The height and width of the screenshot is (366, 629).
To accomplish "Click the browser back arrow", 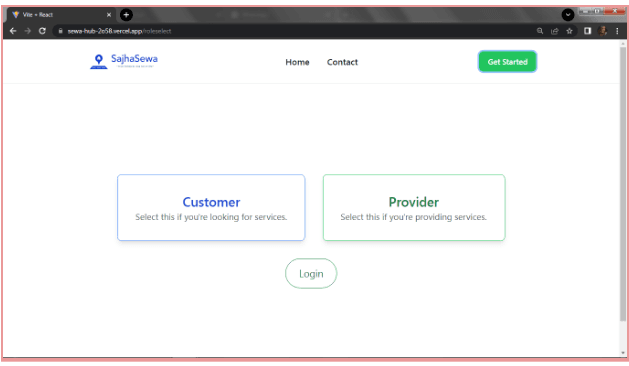I will click(13, 31).
